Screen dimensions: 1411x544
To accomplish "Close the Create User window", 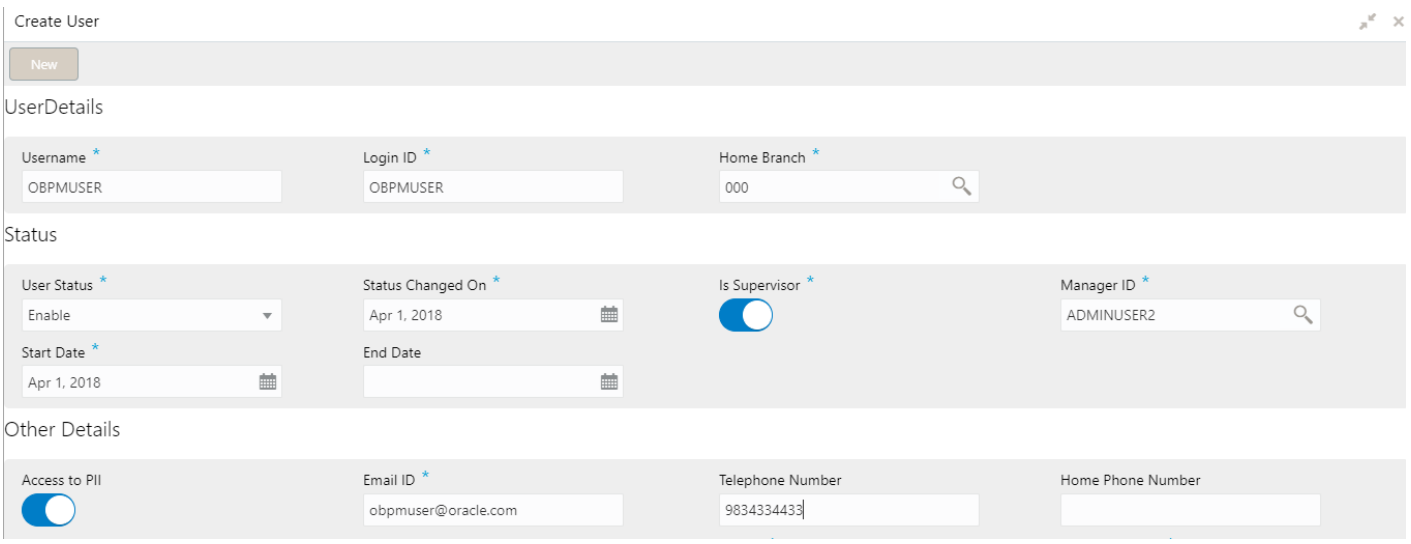I will coord(1398,21).
